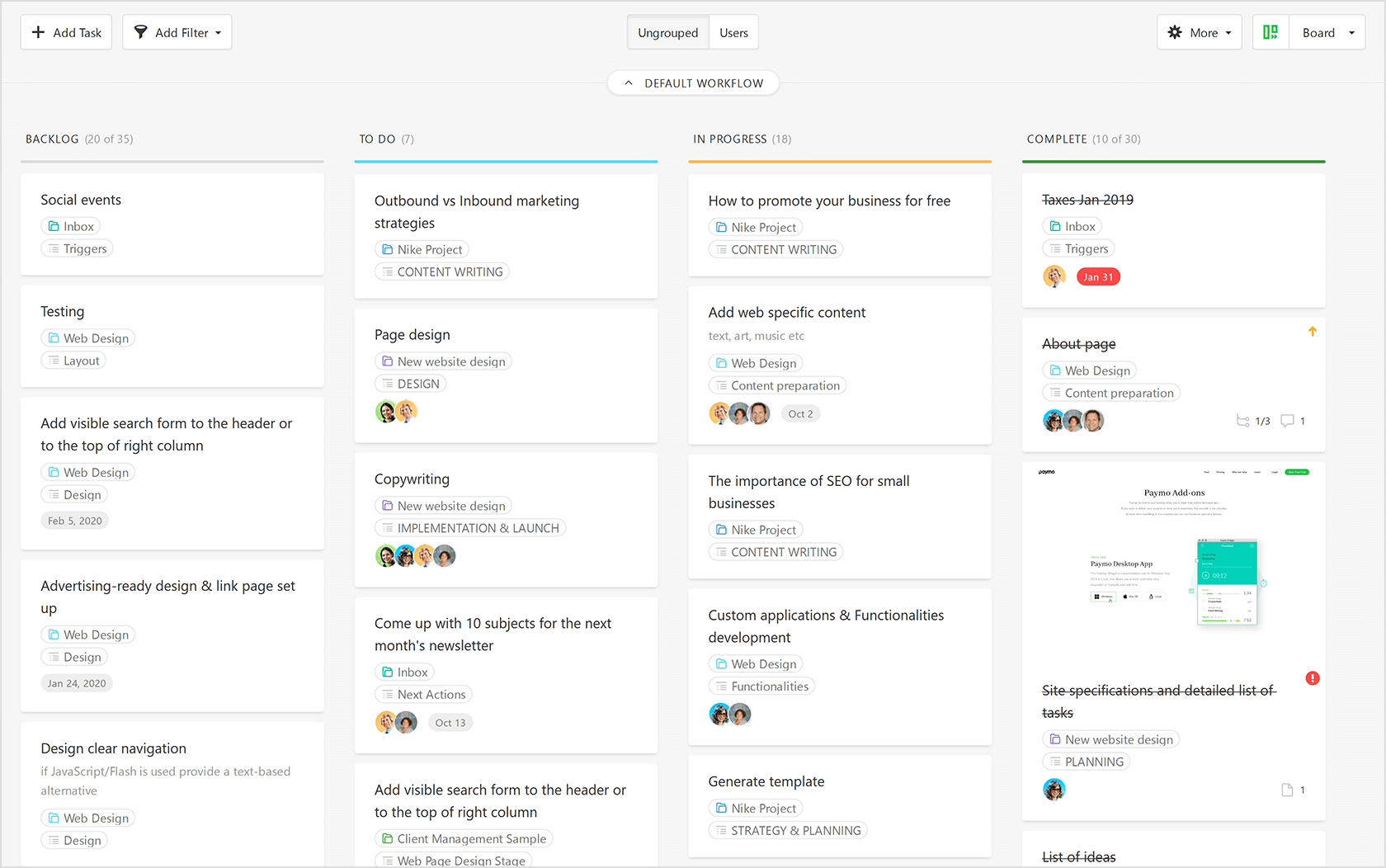Viewport: 1386px width, 868px height.
Task: Open the Add Filter dropdown
Action: 218,31
